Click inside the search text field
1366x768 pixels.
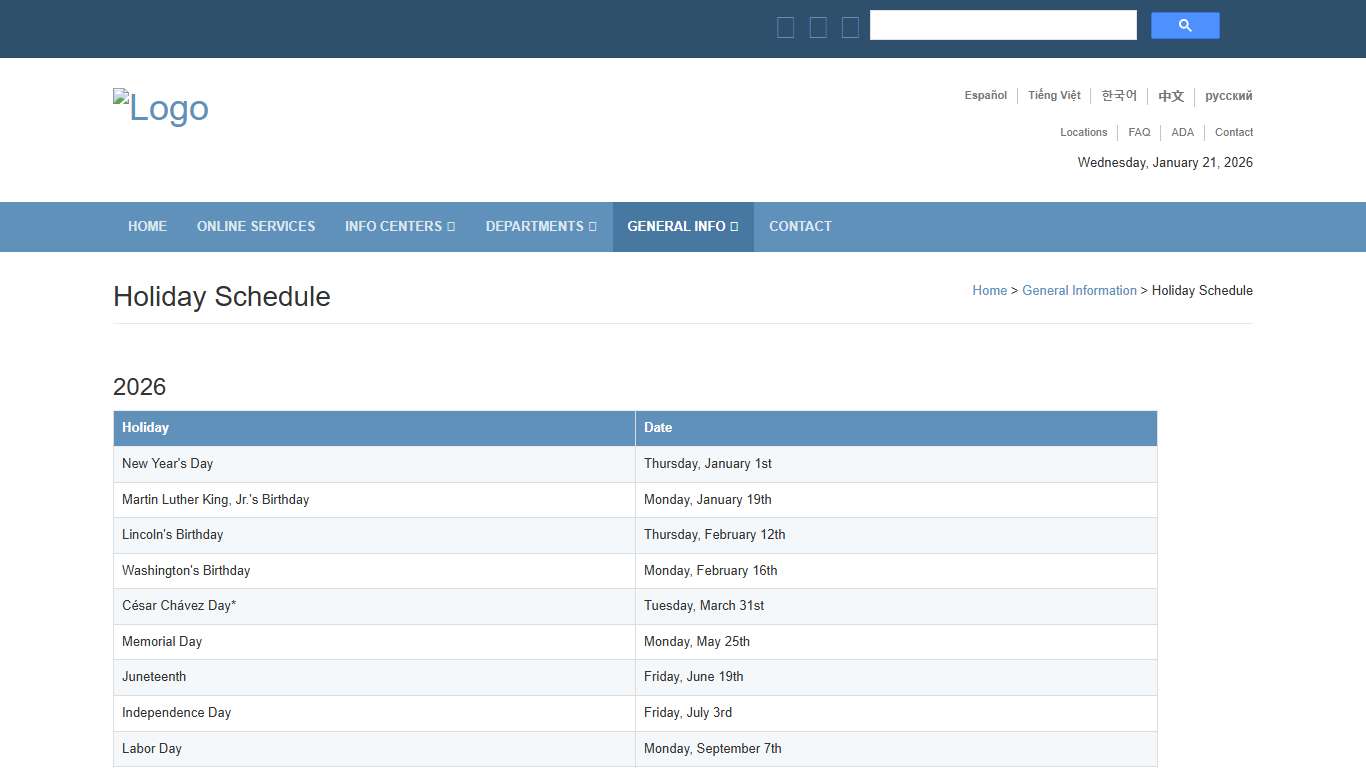(x=1003, y=26)
